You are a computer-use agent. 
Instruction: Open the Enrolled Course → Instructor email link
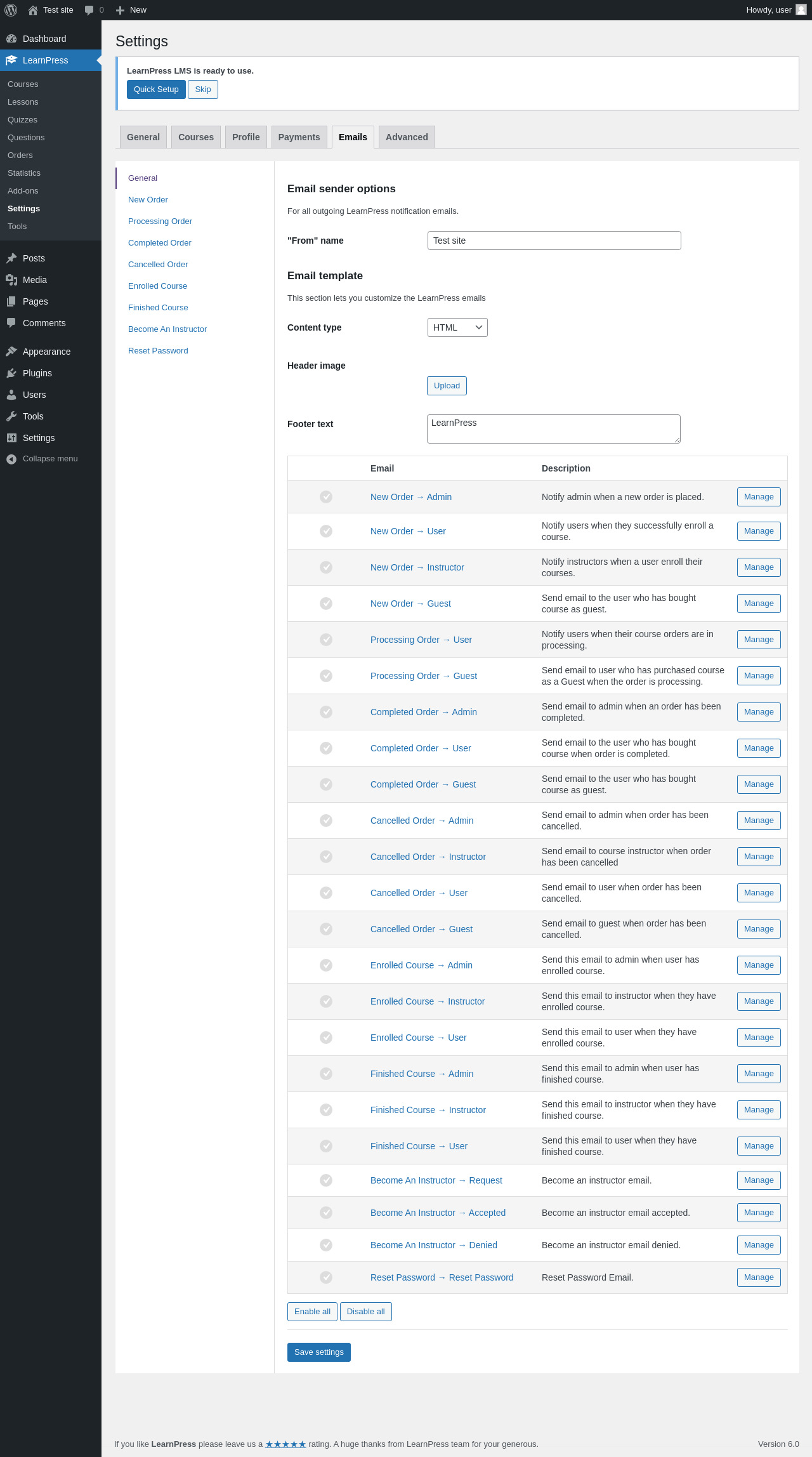(x=428, y=1001)
